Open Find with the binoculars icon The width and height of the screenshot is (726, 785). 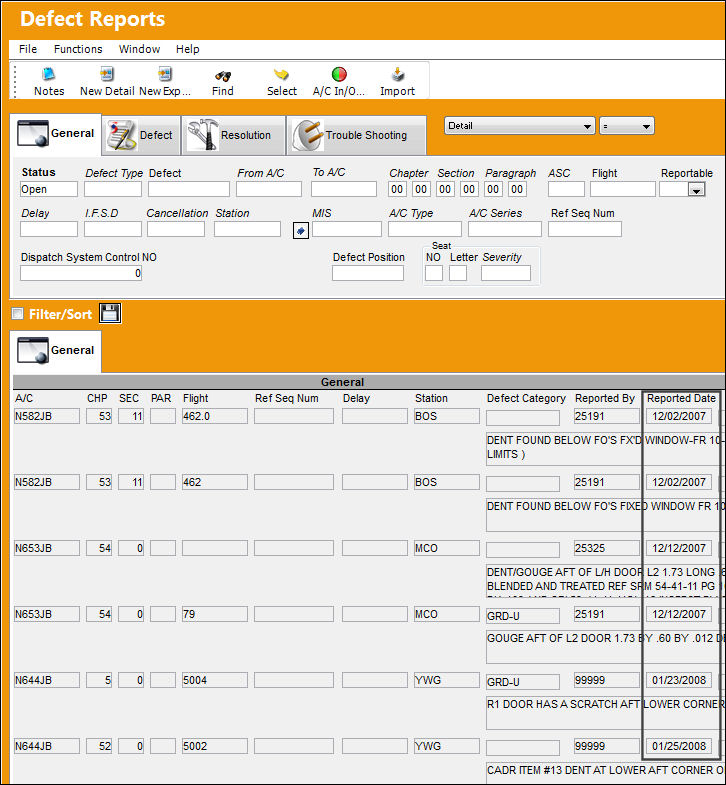pyautogui.click(x=223, y=76)
